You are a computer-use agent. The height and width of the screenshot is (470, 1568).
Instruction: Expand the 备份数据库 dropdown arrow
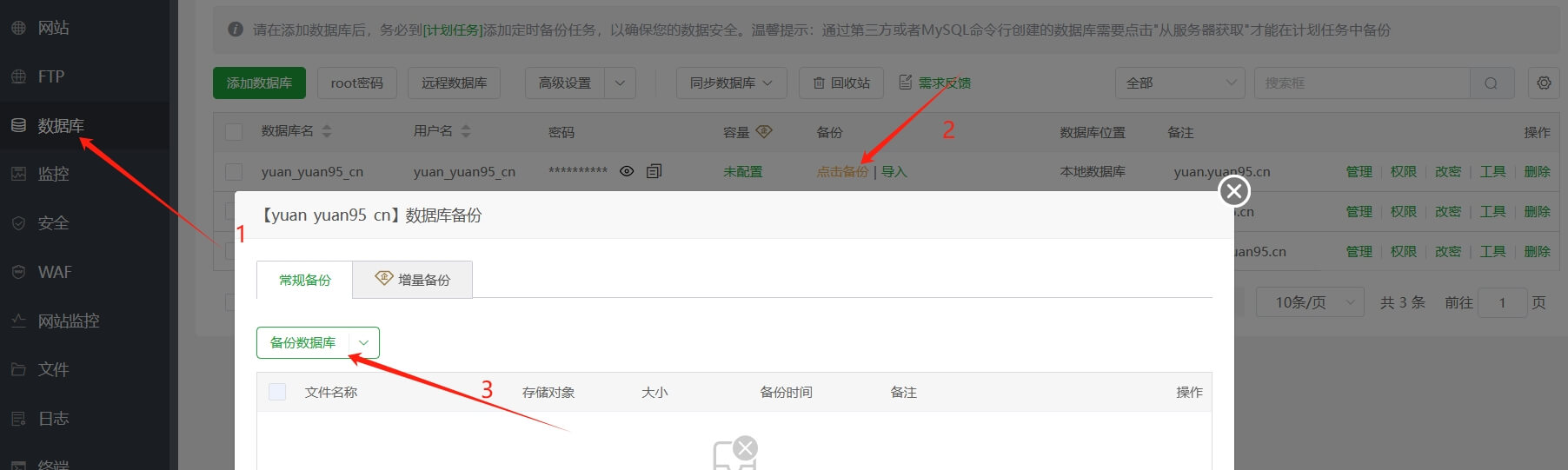(x=364, y=342)
